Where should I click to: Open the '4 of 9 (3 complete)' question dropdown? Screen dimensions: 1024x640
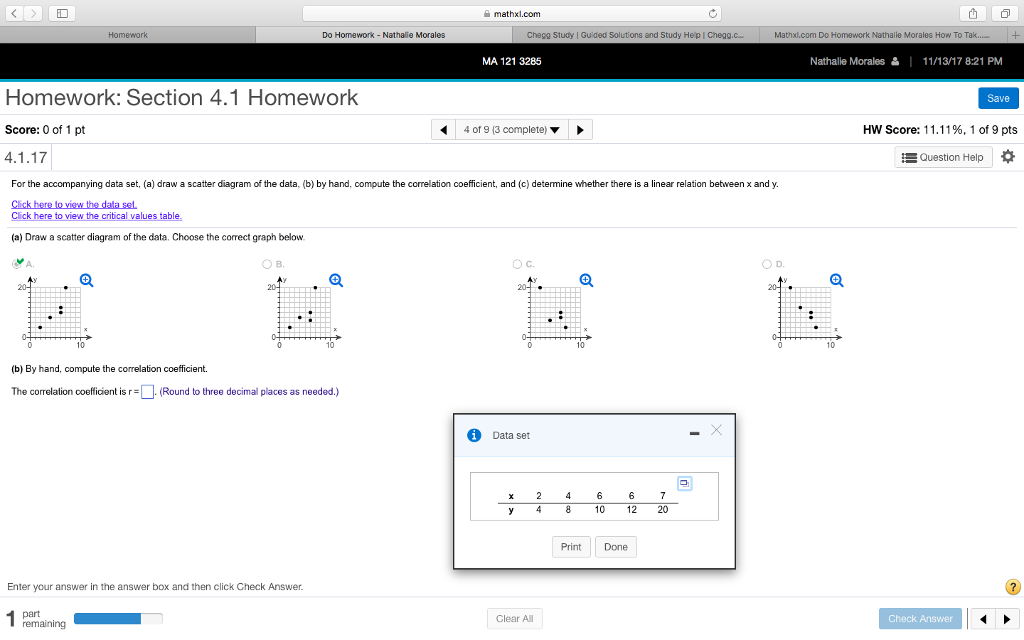coord(511,128)
